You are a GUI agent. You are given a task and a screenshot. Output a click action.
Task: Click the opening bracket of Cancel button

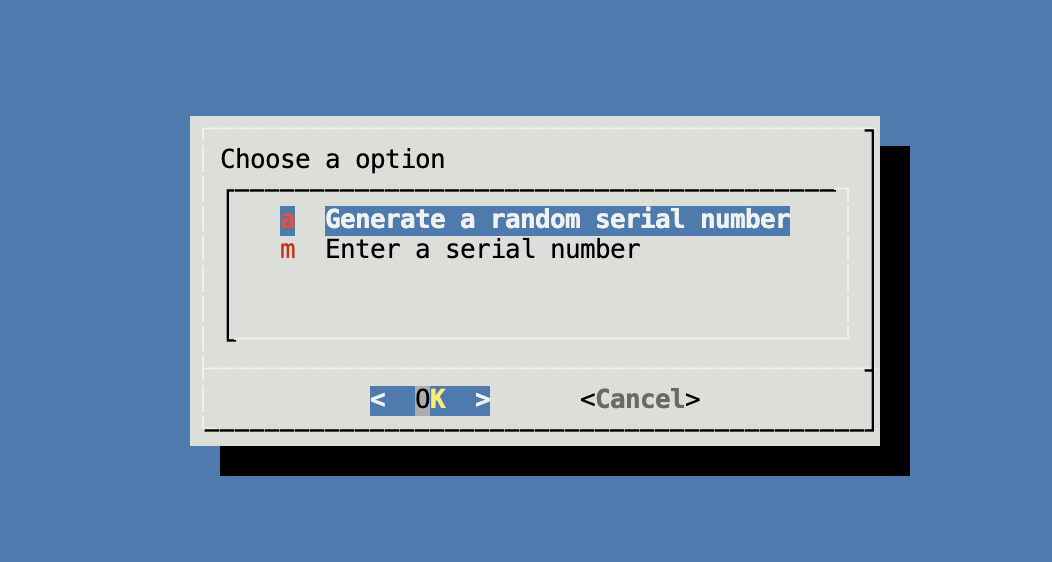coord(588,400)
